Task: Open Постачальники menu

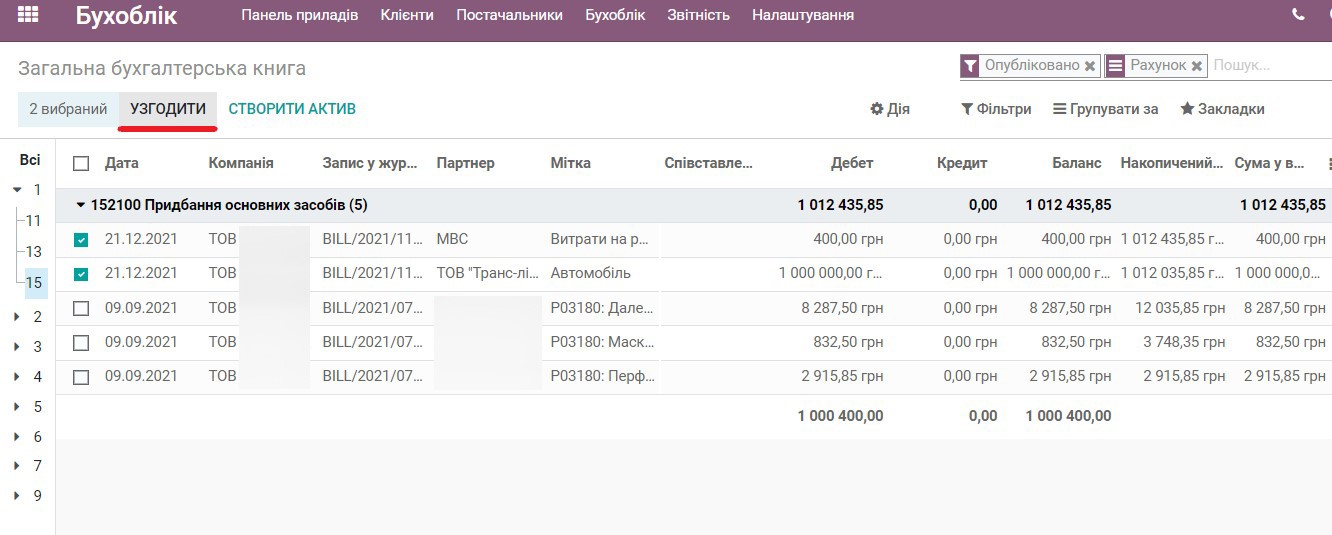Action: pyautogui.click(x=510, y=15)
